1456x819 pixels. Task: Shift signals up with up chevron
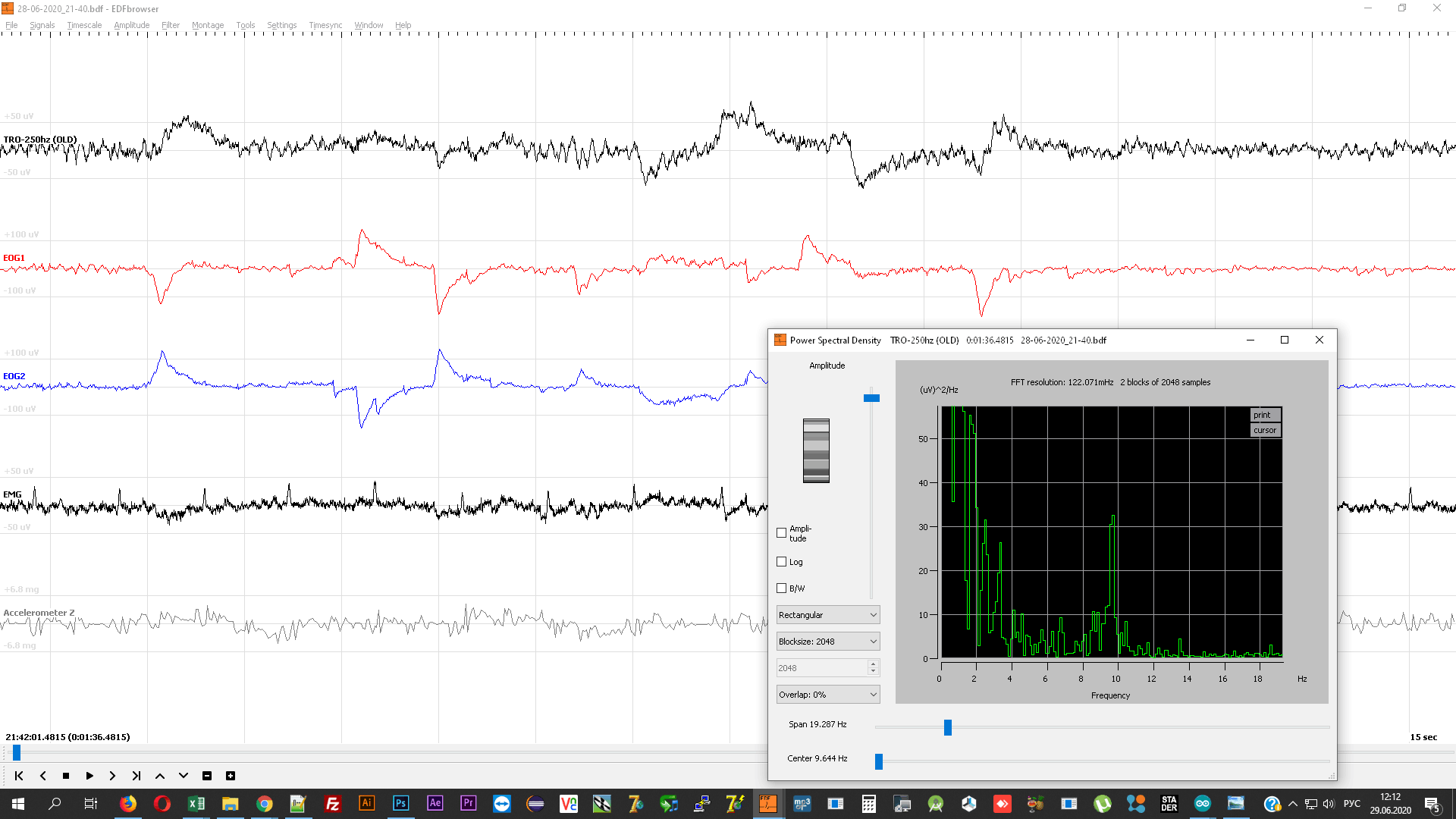[x=160, y=776]
